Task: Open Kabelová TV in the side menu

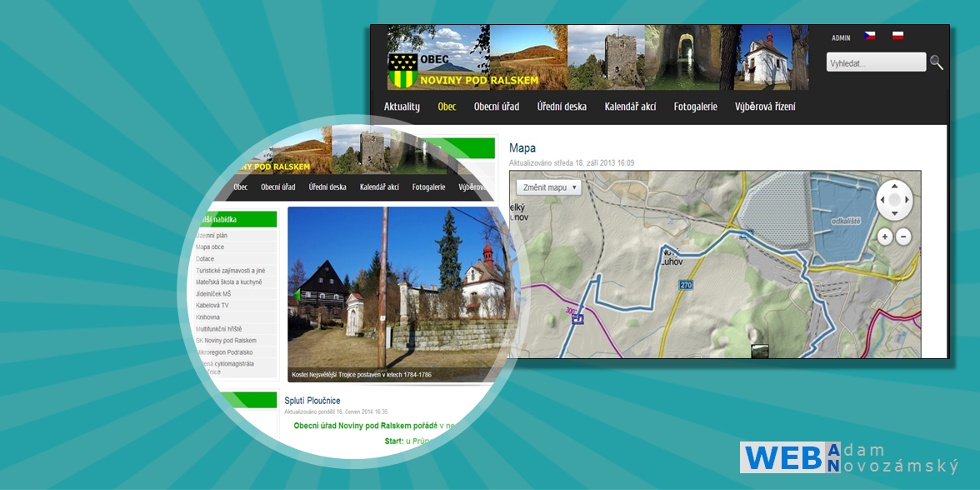Action: tap(213, 305)
